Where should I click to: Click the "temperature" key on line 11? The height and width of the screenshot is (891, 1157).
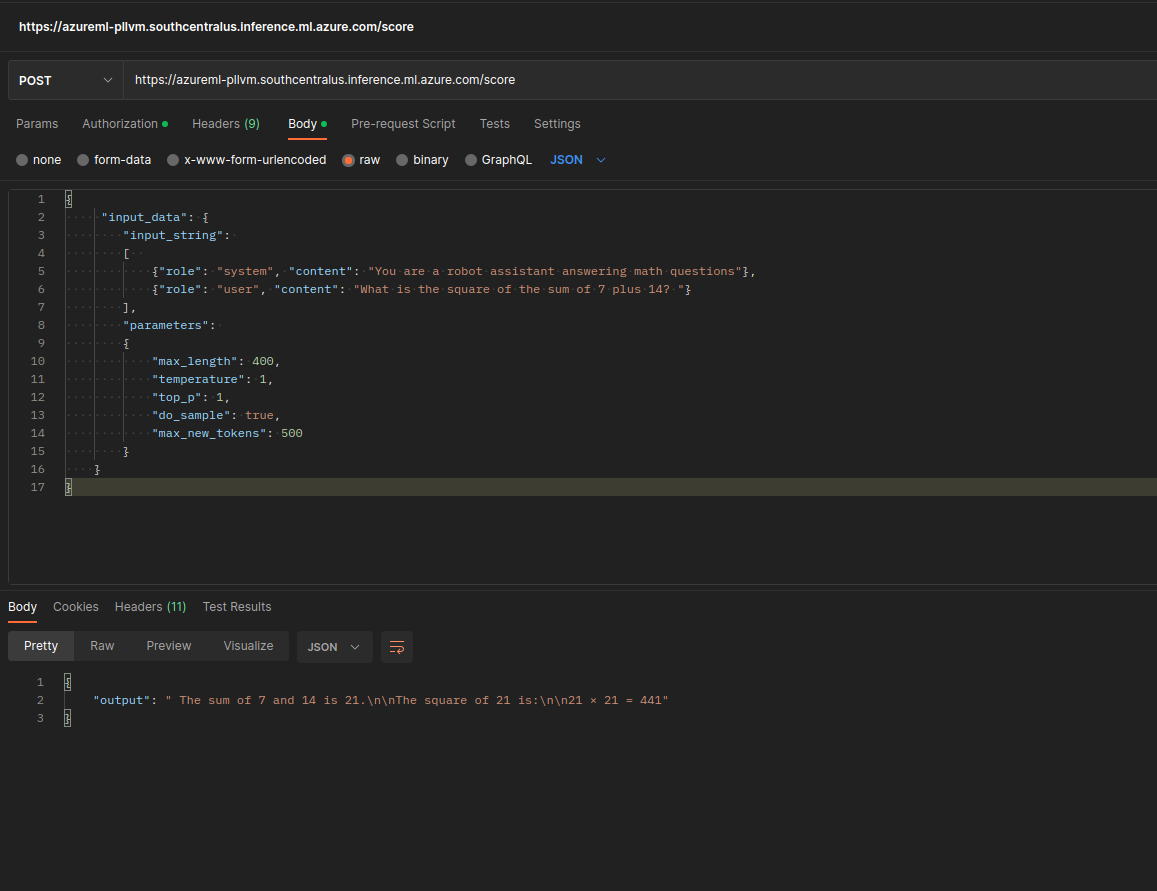198,379
